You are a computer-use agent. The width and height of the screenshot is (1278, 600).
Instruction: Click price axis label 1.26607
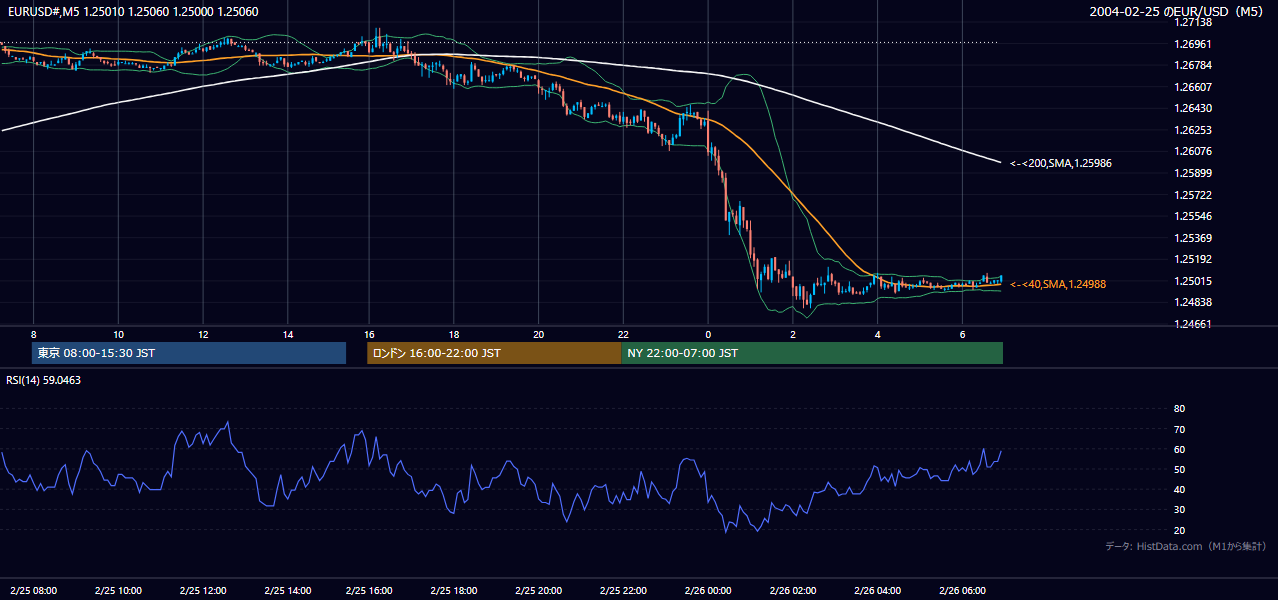pos(1194,87)
